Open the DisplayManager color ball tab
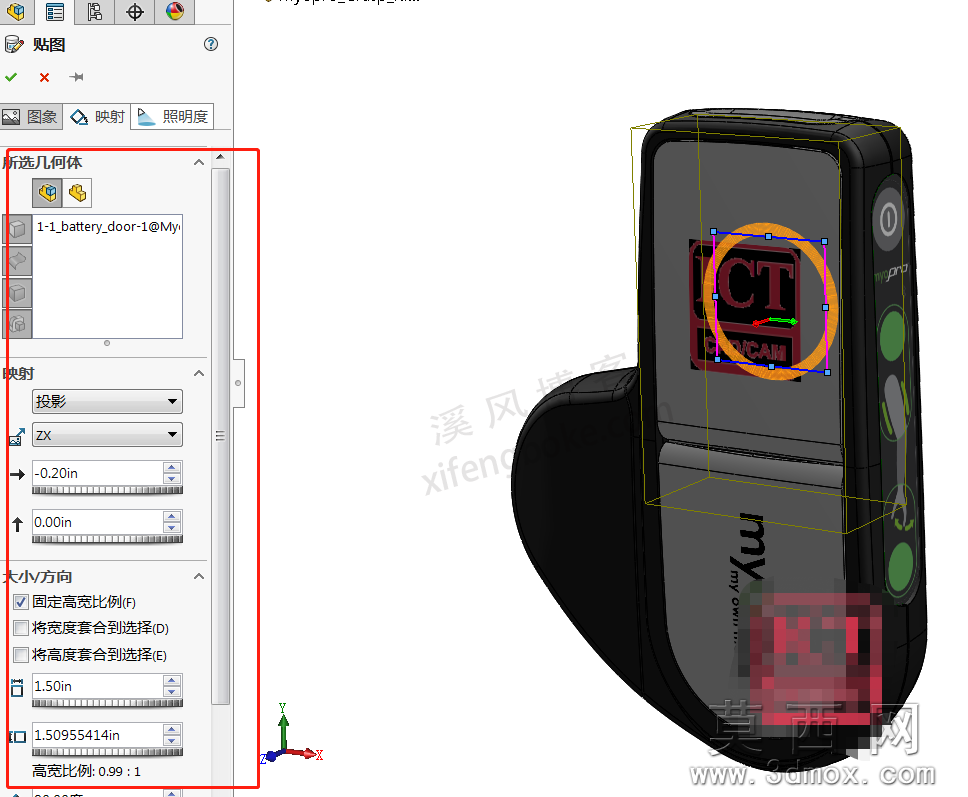This screenshot has height=797, width=968. click(175, 11)
